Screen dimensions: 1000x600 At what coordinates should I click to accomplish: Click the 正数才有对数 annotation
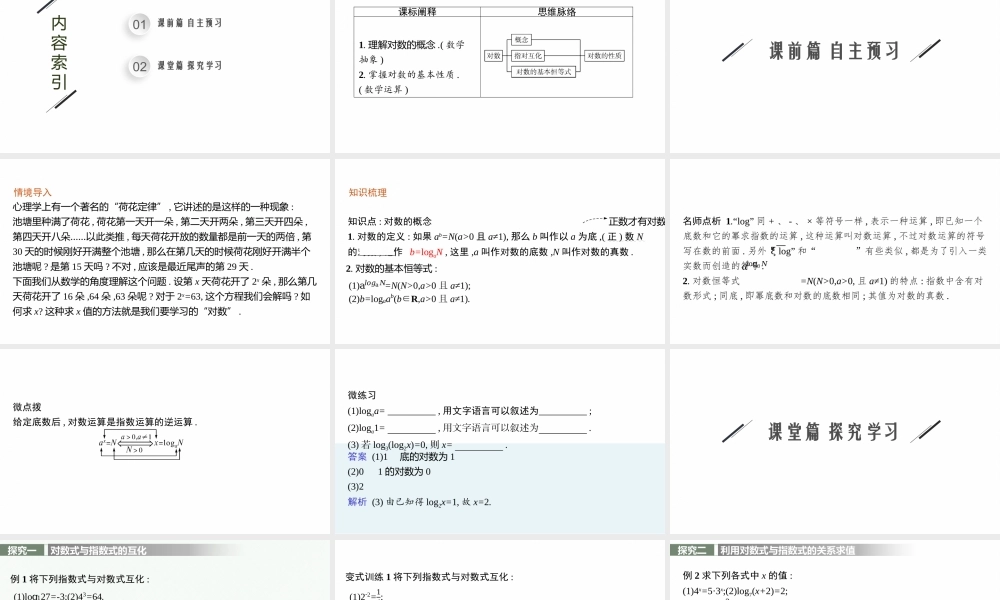(636, 221)
